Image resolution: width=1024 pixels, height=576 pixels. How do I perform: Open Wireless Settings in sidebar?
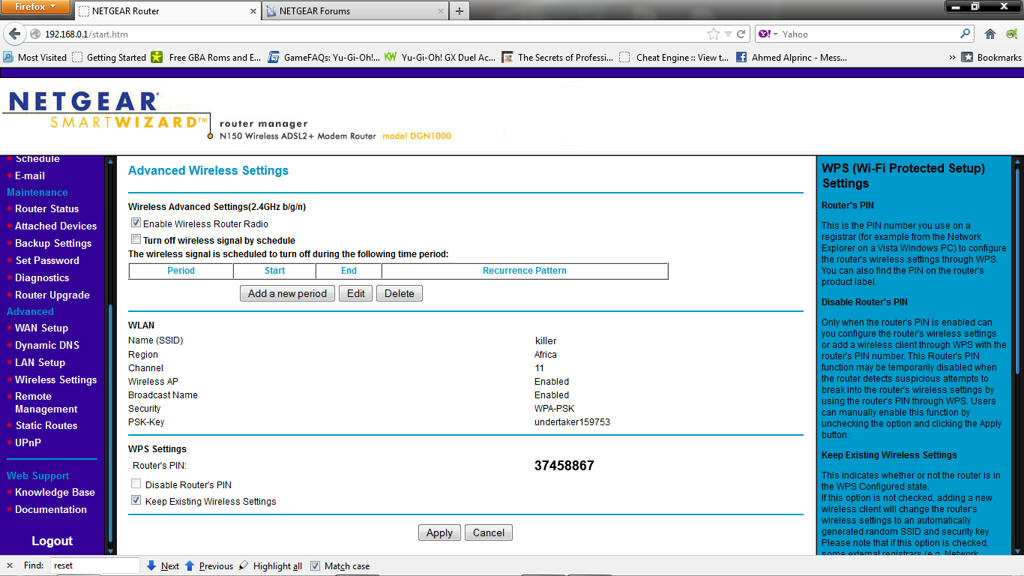(x=56, y=379)
